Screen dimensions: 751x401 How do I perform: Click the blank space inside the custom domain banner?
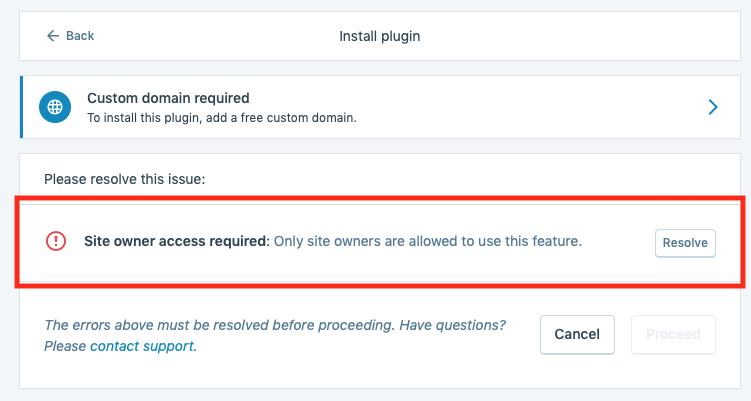coord(527,107)
